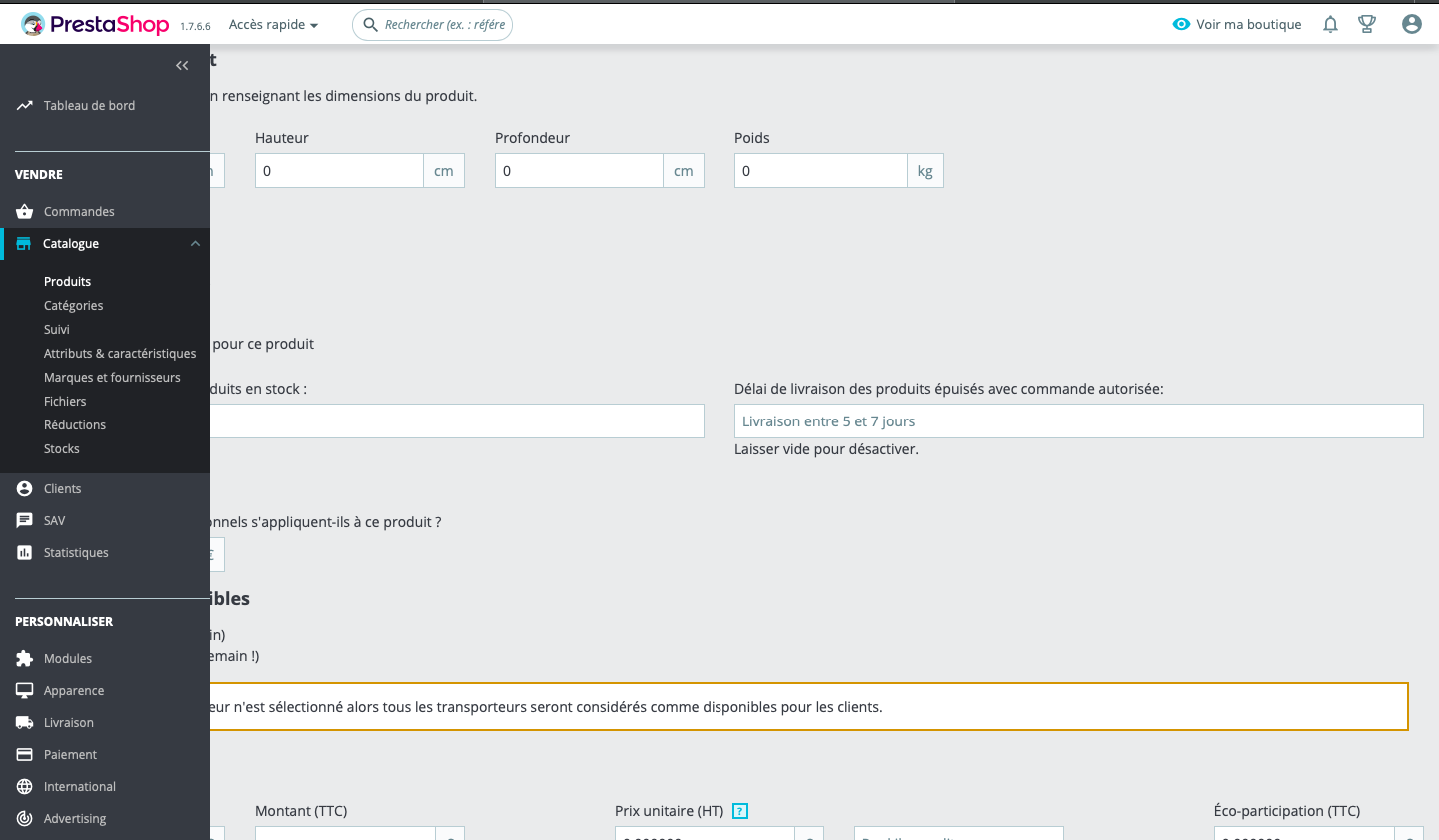Click the Éco-participation (TTC) input field
This screenshot has width=1439, height=840.
1304,833
